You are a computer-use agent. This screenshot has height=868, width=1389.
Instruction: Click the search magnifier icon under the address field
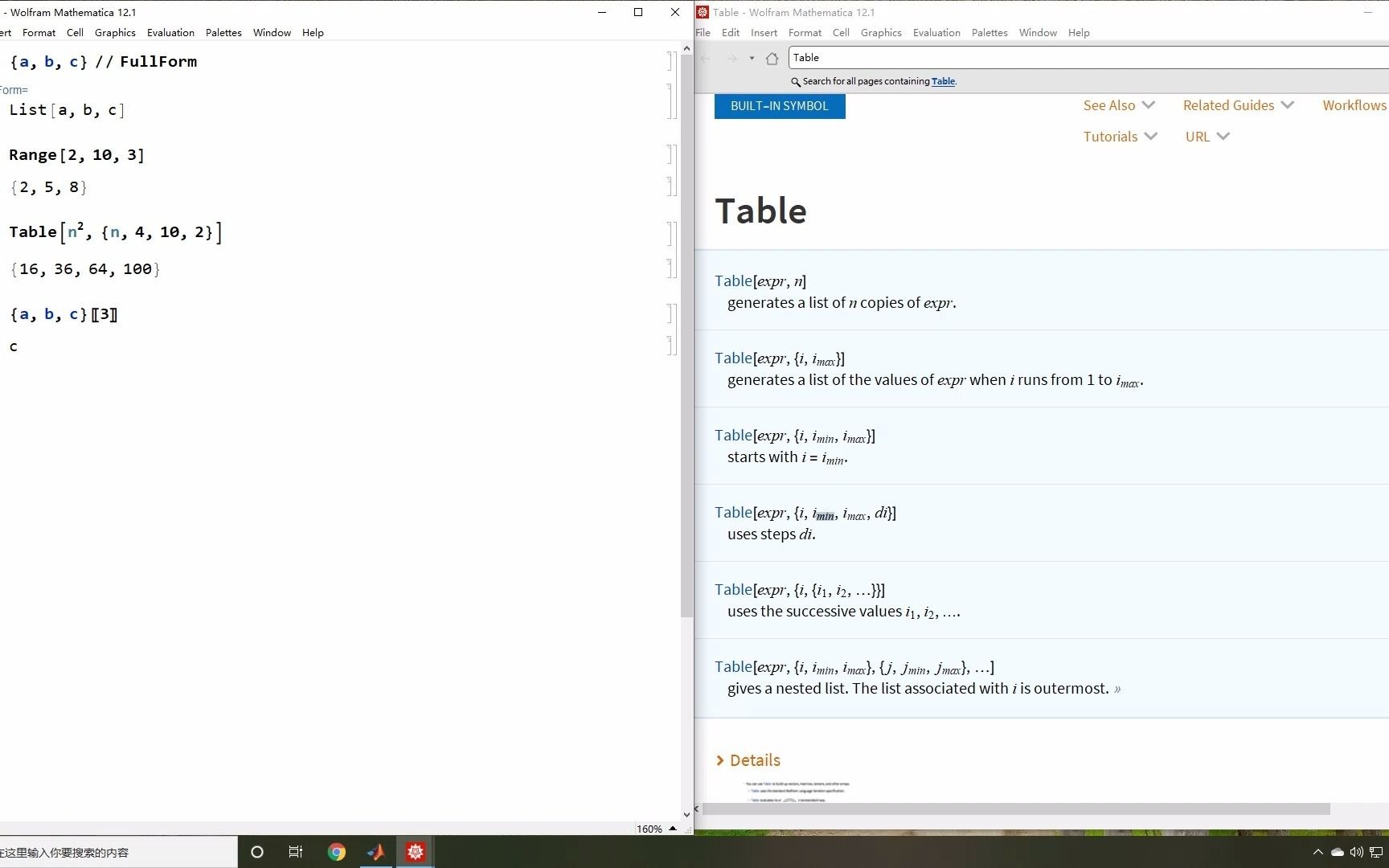796,82
